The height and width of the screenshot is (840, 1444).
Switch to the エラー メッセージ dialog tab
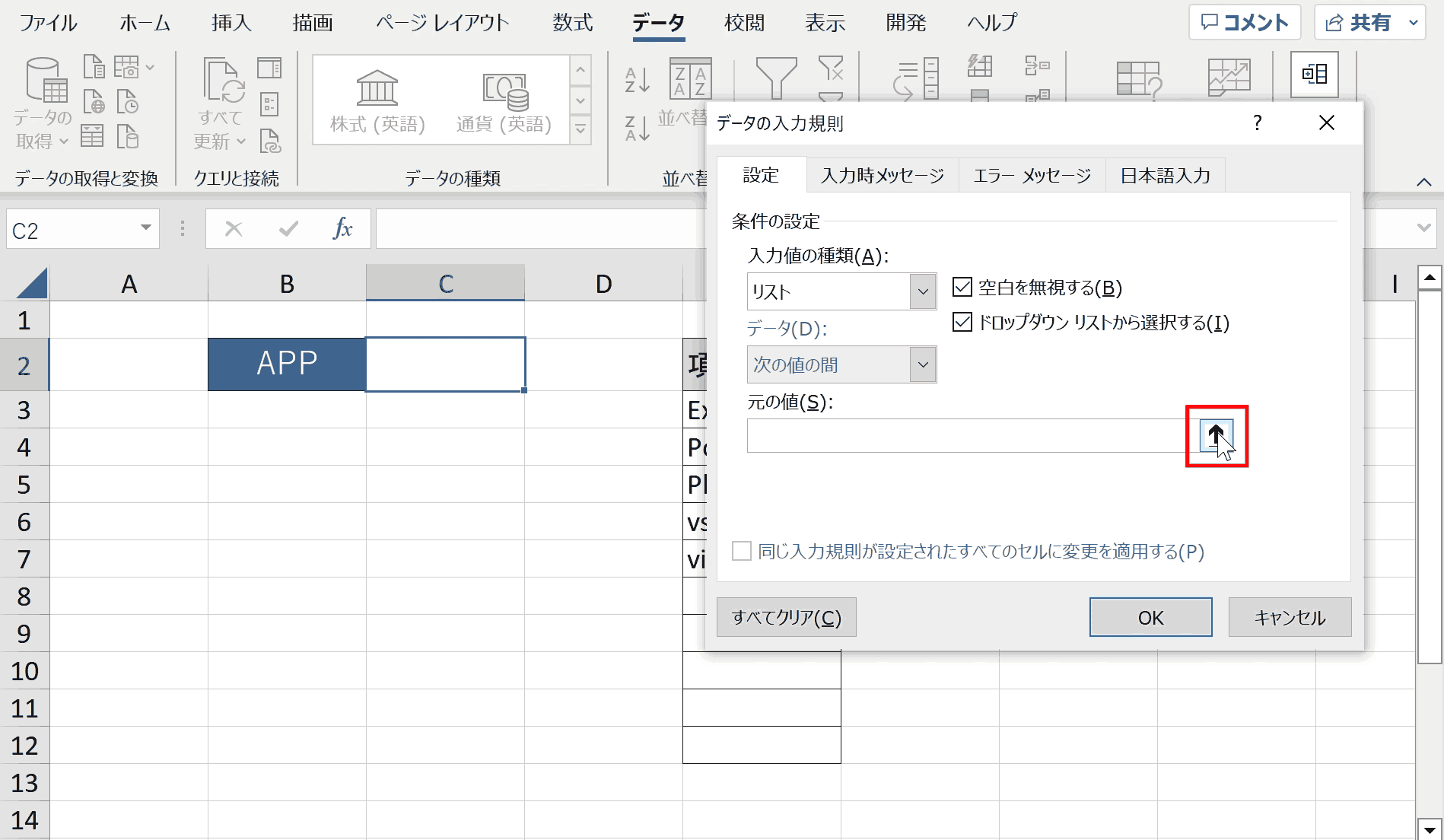point(1032,176)
